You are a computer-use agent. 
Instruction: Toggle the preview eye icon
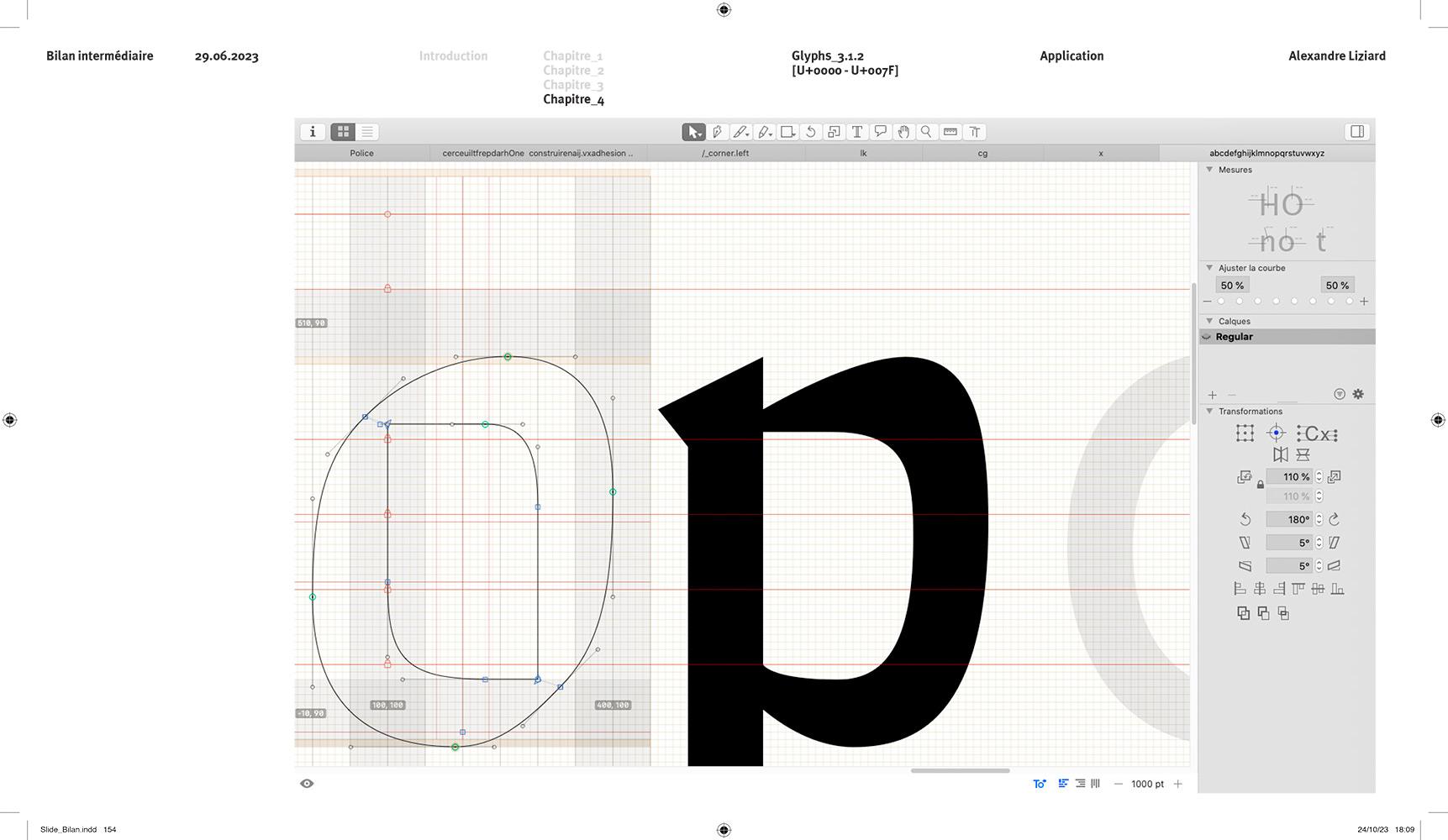pyautogui.click(x=307, y=784)
